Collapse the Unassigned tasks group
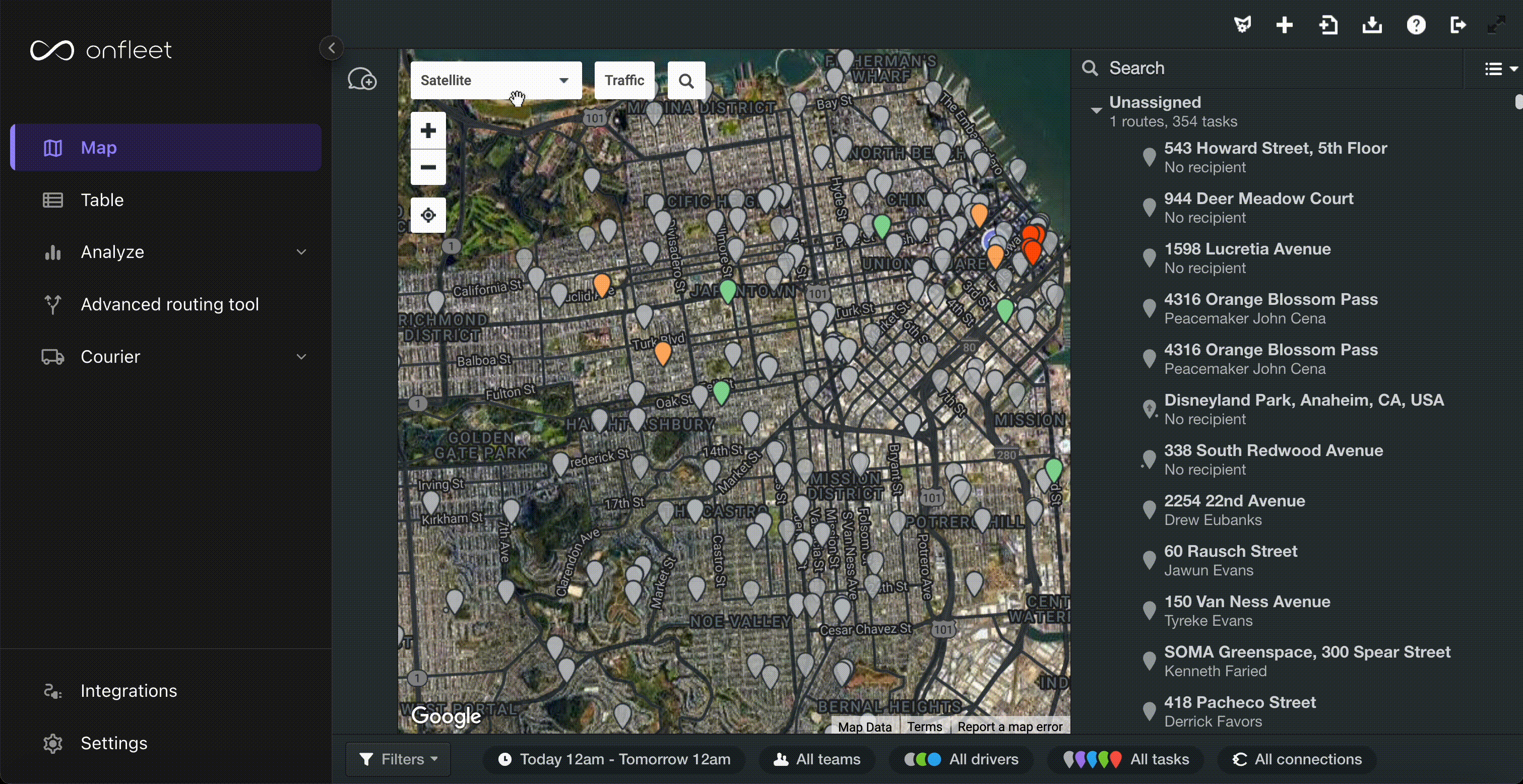This screenshot has height=784, width=1523. (x=1096, y=110)
